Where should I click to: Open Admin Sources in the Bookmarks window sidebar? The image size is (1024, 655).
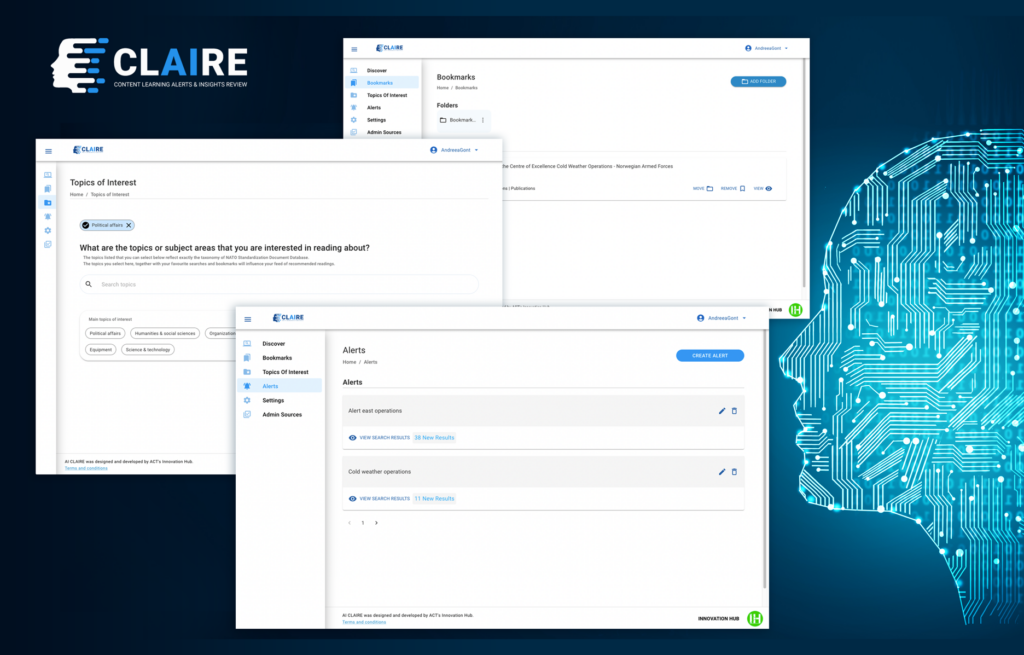[384, 132]
